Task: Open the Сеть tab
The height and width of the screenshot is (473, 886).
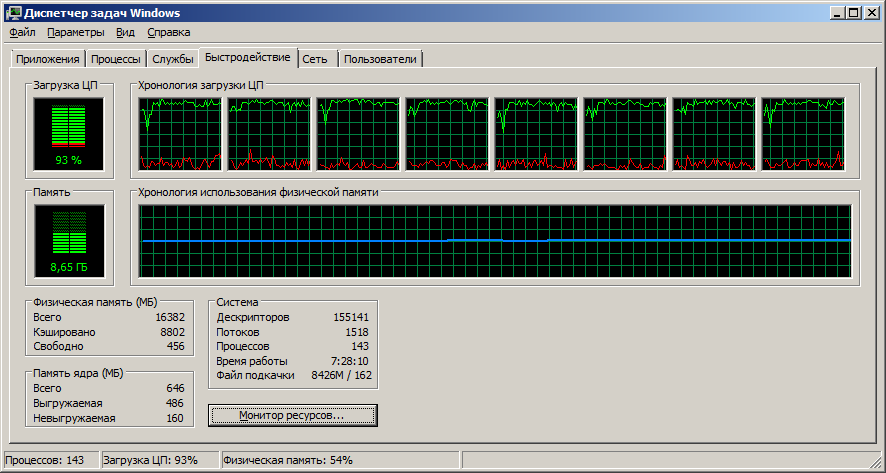Action: tap(315, 59)
